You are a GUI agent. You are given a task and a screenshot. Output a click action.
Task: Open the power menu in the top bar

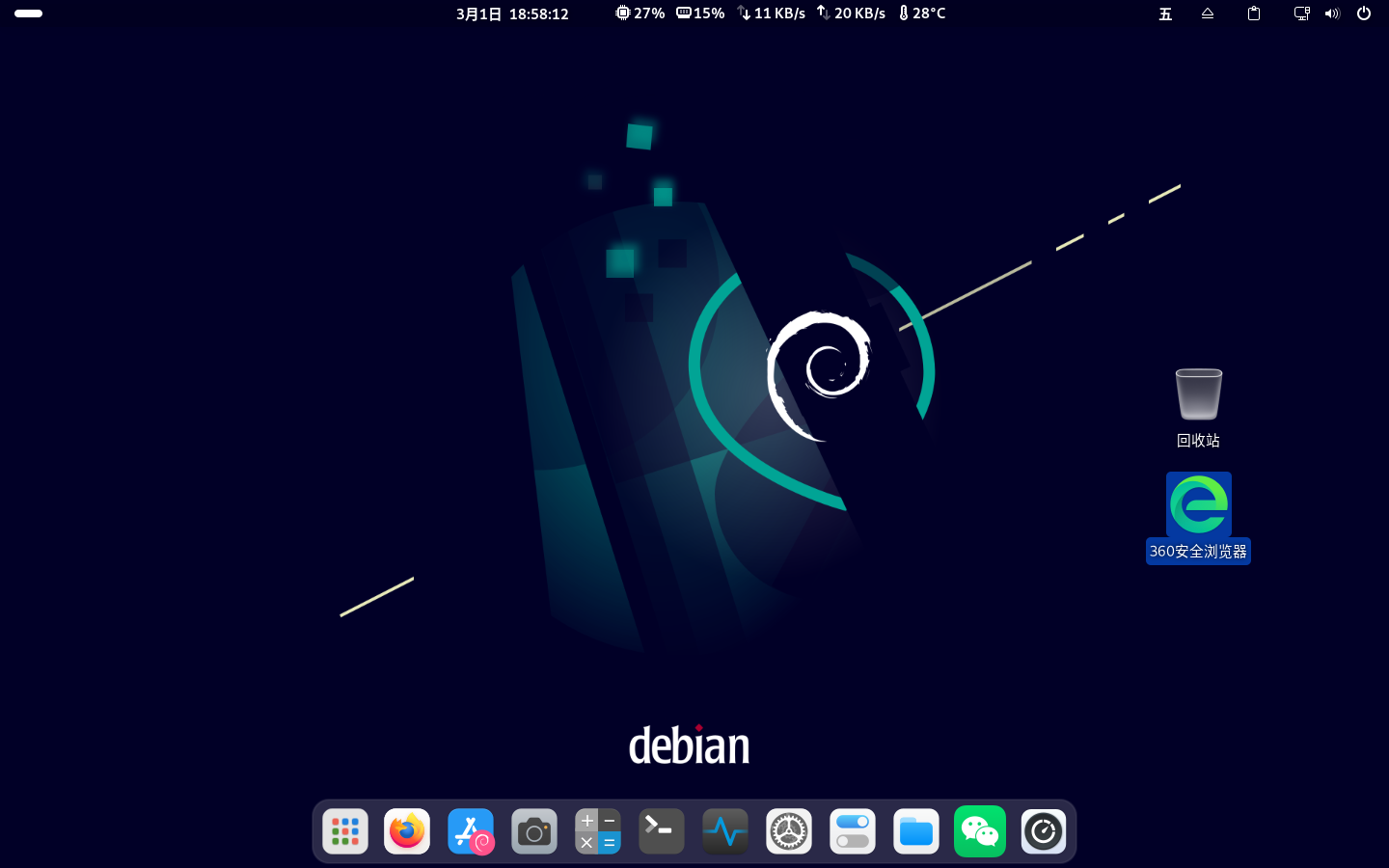(1363, 14)
